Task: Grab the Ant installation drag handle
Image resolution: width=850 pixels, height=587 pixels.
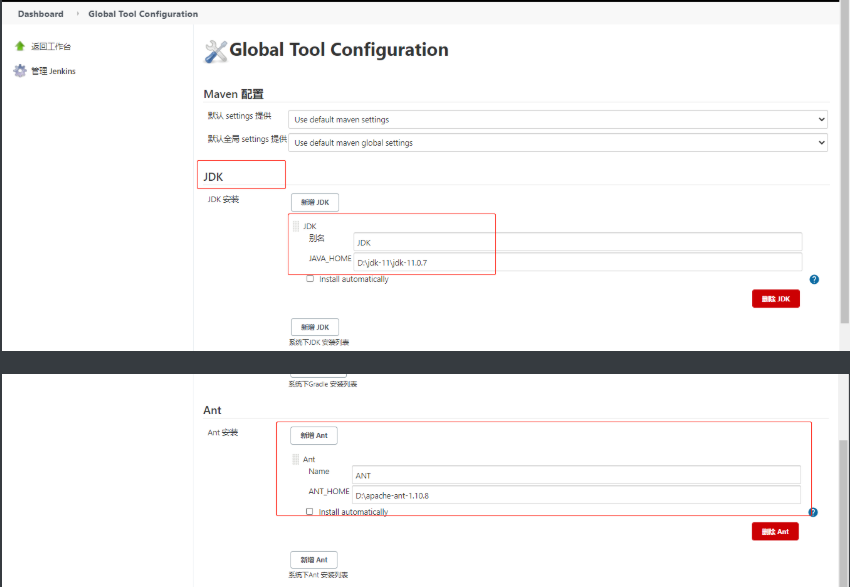Action: click(x=295, y=459)
